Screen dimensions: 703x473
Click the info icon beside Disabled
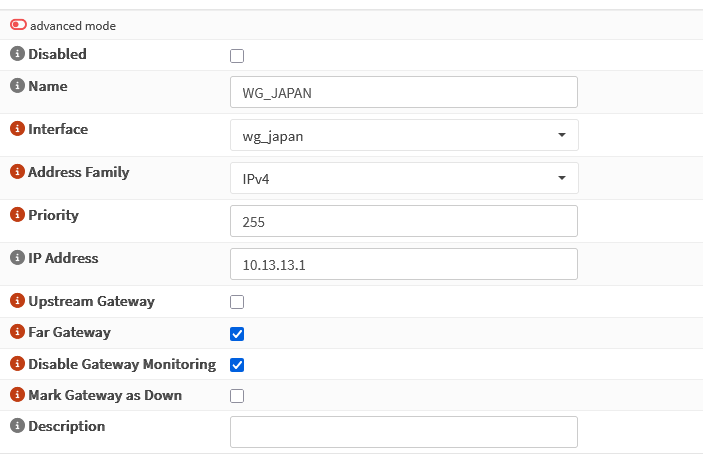[x=17, y=54]
